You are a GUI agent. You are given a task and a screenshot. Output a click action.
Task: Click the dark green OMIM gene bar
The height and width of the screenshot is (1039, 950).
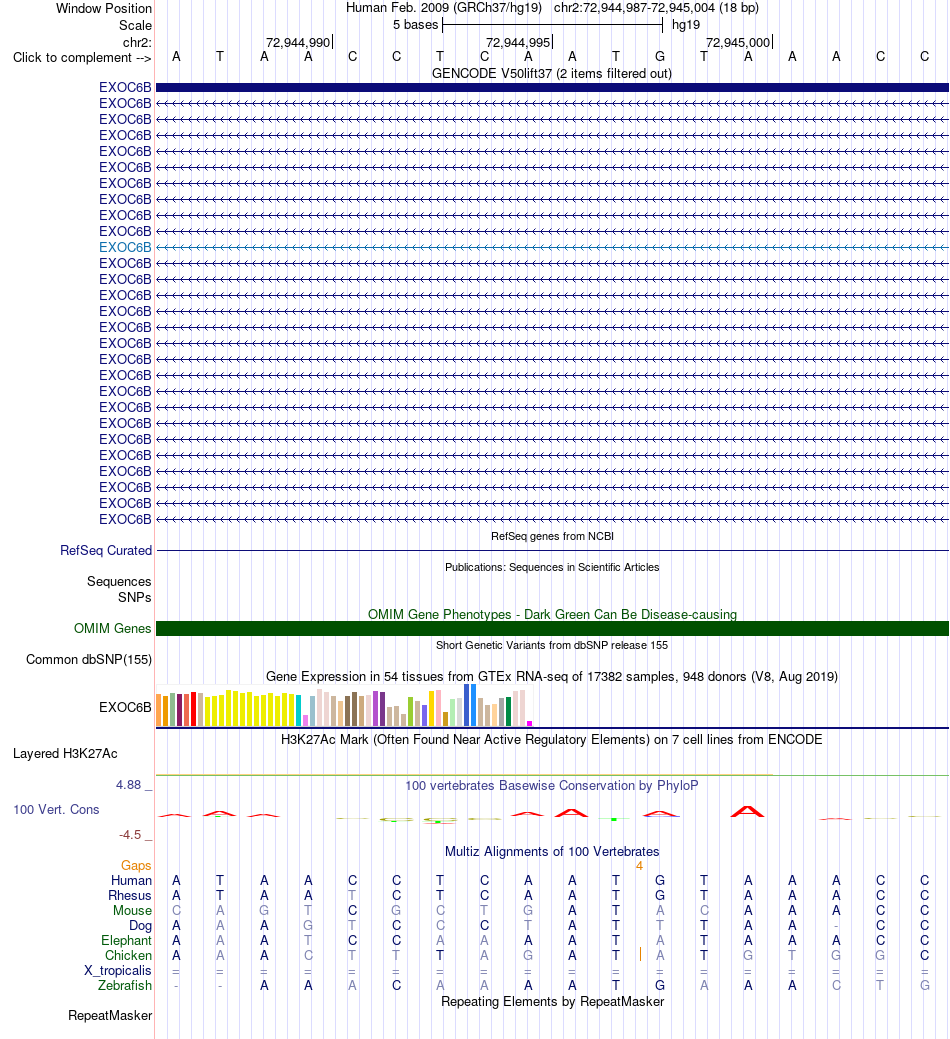point(552,628)
